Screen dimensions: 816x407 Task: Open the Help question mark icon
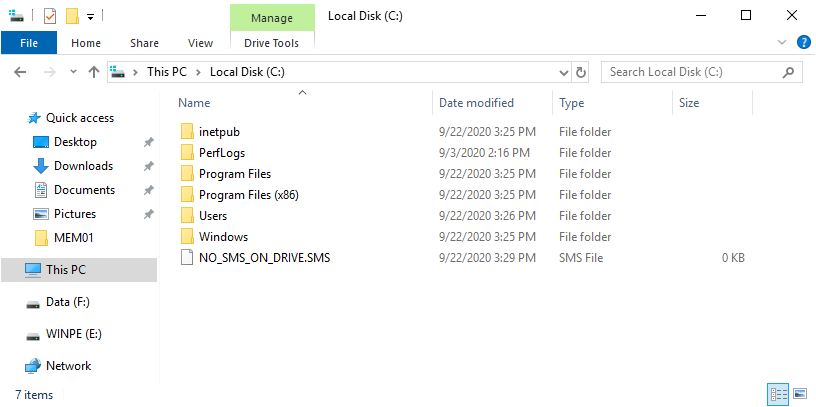(x=802, y=43)
